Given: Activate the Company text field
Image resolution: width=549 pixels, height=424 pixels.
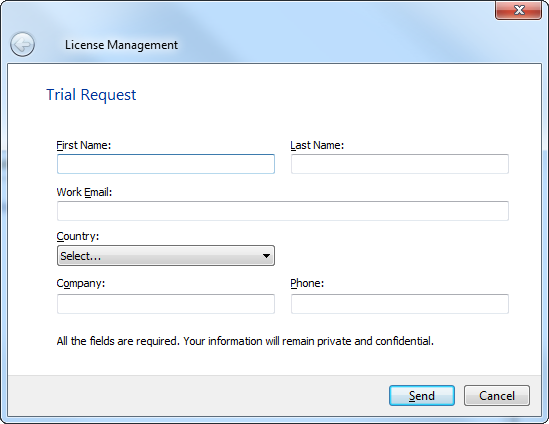Looking at the screenshot, I should pyautogui.click(x=166, y=304).
